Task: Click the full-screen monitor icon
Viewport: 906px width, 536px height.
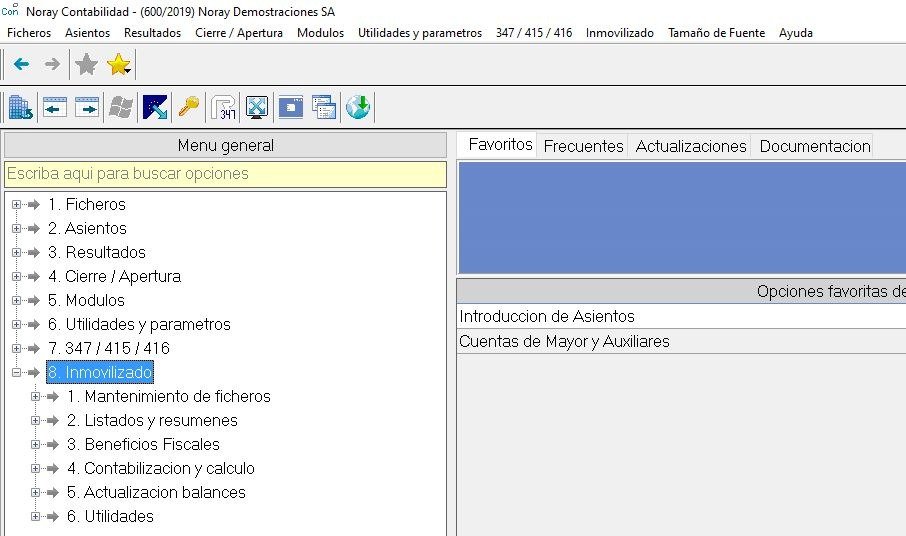Action: [257, 107]
